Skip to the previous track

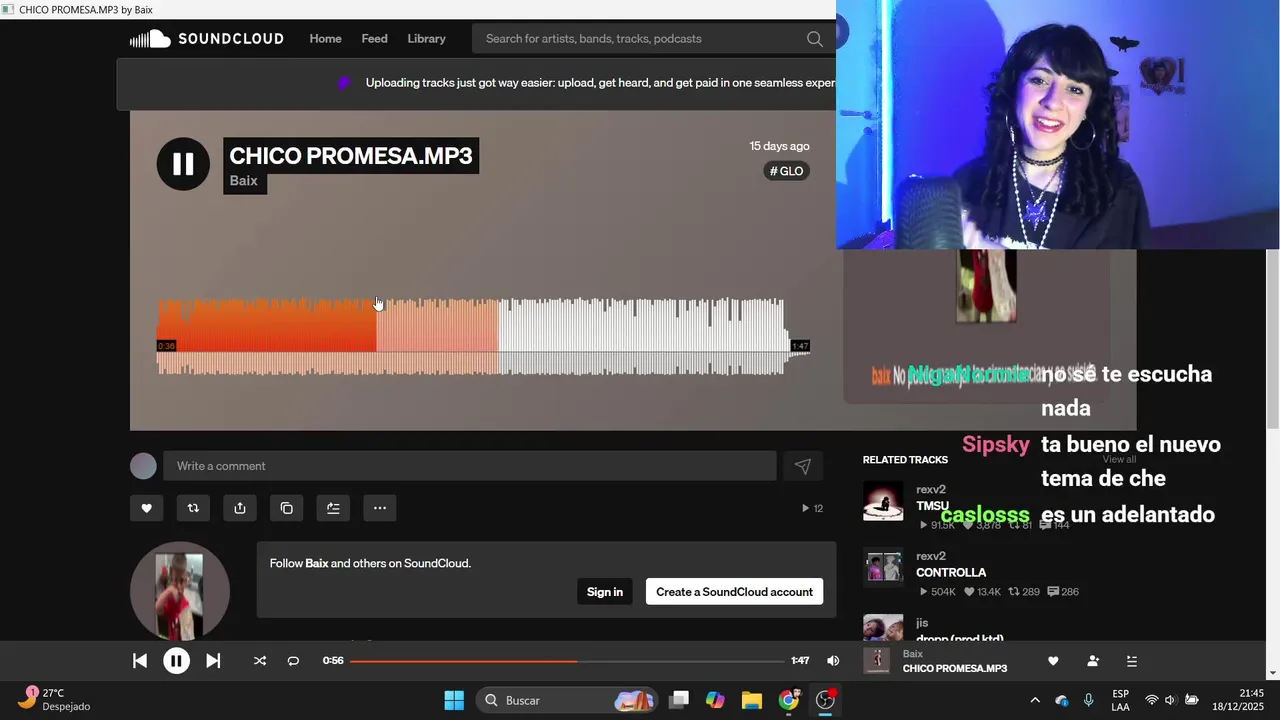pos(140,661)
